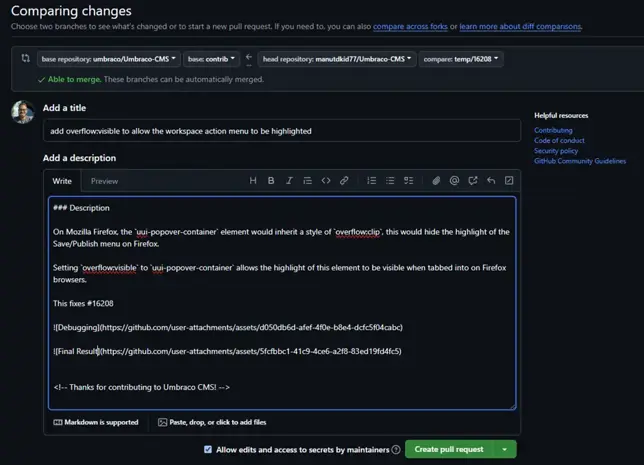The image size is (644, 465).
Task: Click the Heading formatting icon
Action: (253, 181)
